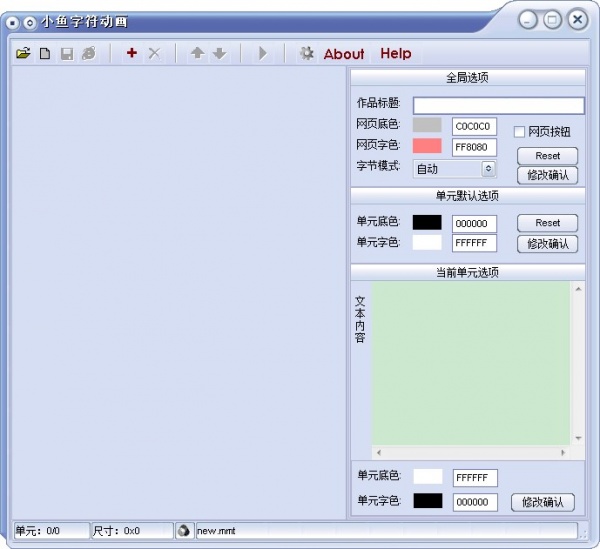Click the 单元: 0/0 status entry
The width and height of the screenshot is (600, 549).
52,531
